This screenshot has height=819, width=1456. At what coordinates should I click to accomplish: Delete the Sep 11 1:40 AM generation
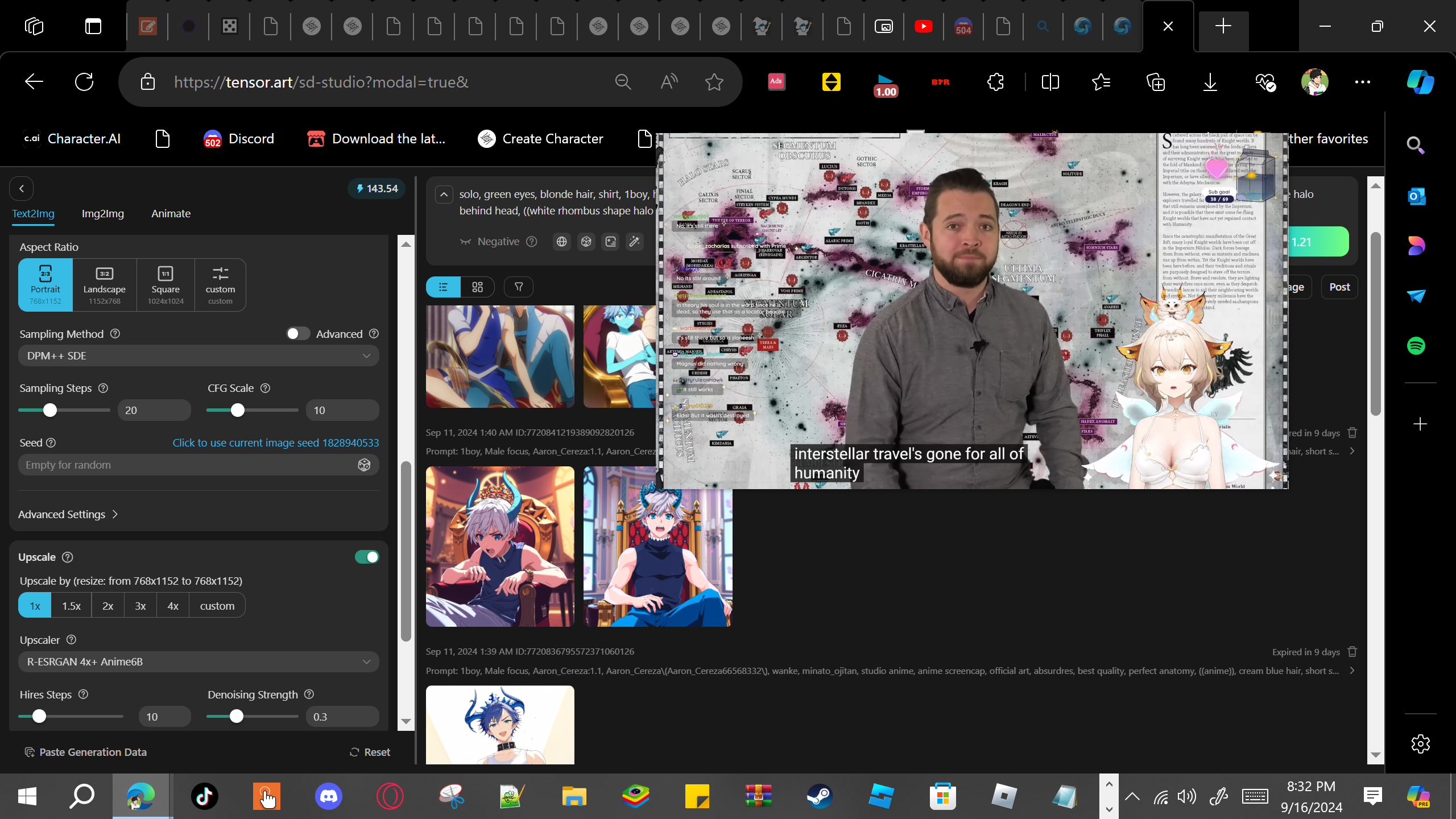(1352, 433)
